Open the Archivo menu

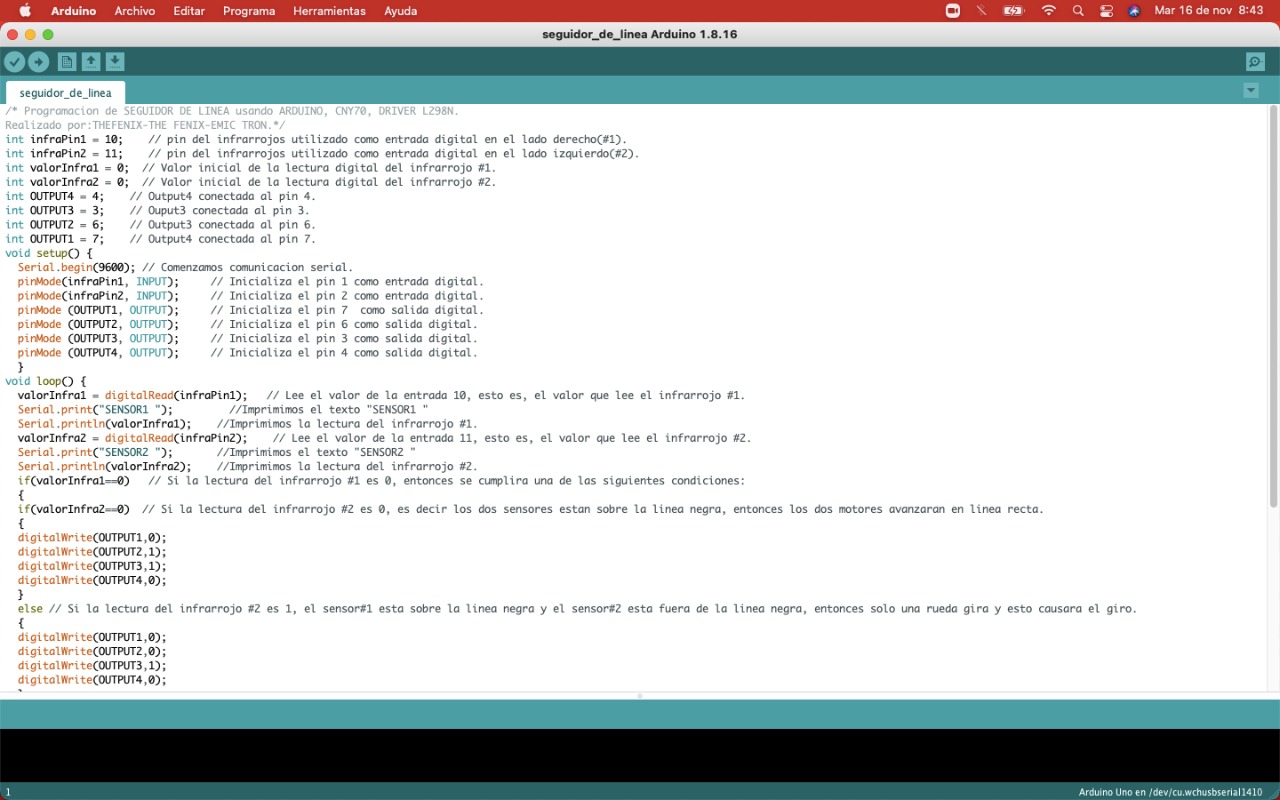coord(135,11)
